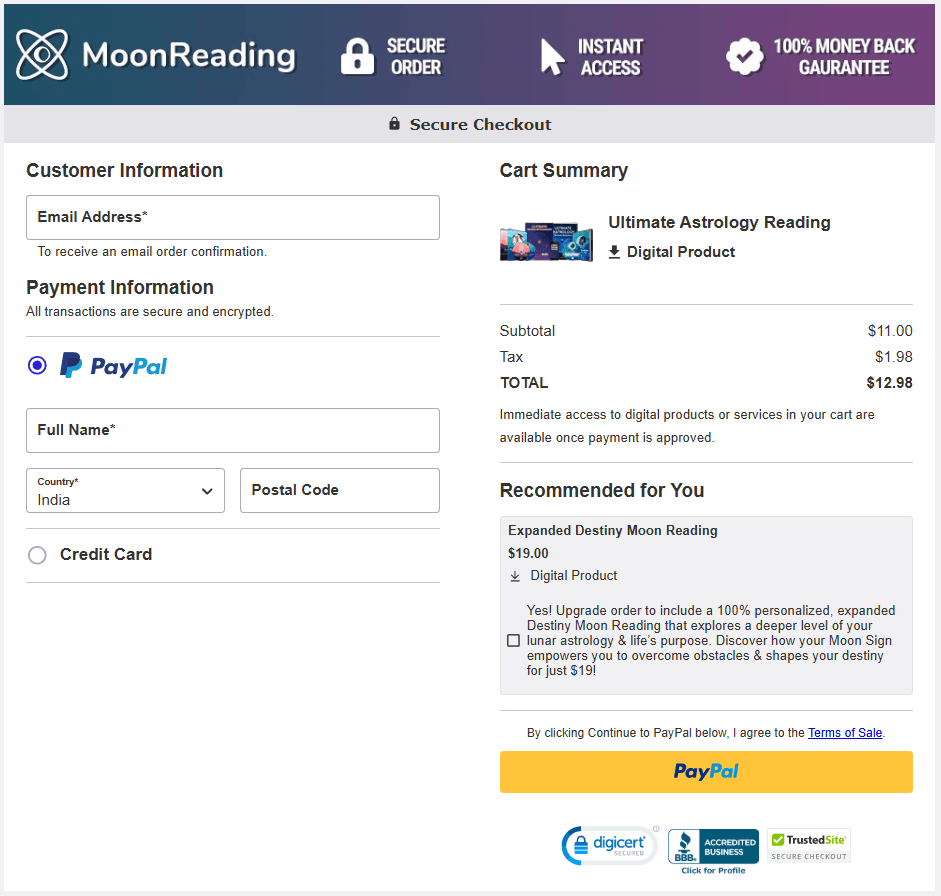This screenshot has height=896, width=941.
Task: Click the Credit Card option label
Action: point(106,555)
